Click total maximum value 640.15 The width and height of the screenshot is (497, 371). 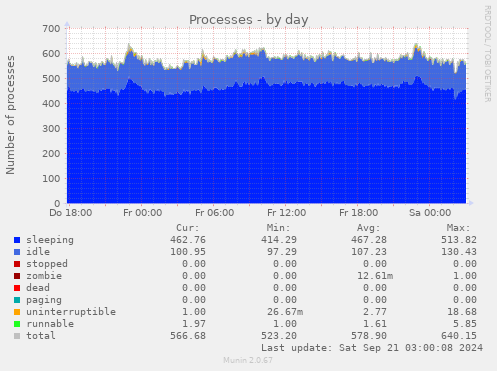pyautogui.click(x=459, y=336)
